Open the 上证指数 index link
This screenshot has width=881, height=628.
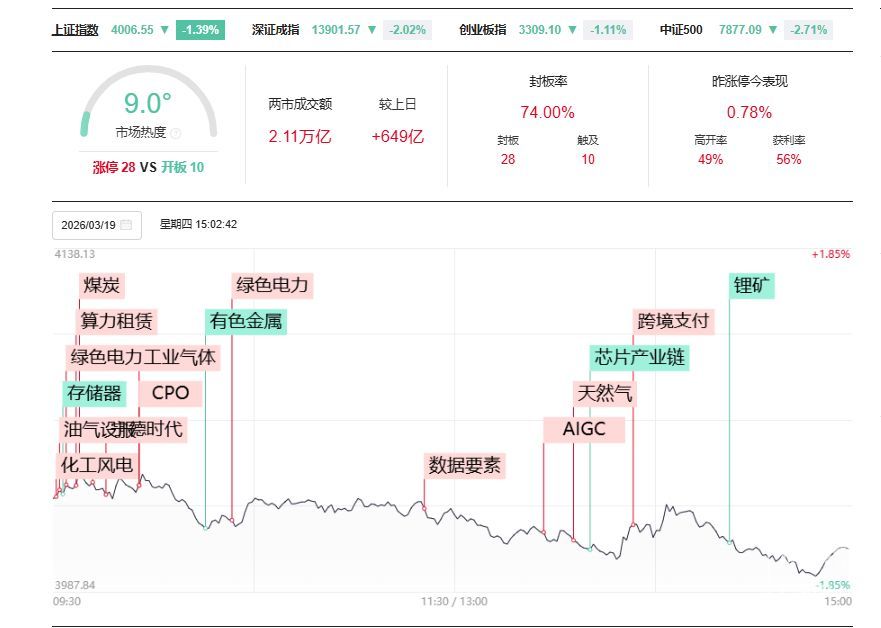click(x=75, y=30)
